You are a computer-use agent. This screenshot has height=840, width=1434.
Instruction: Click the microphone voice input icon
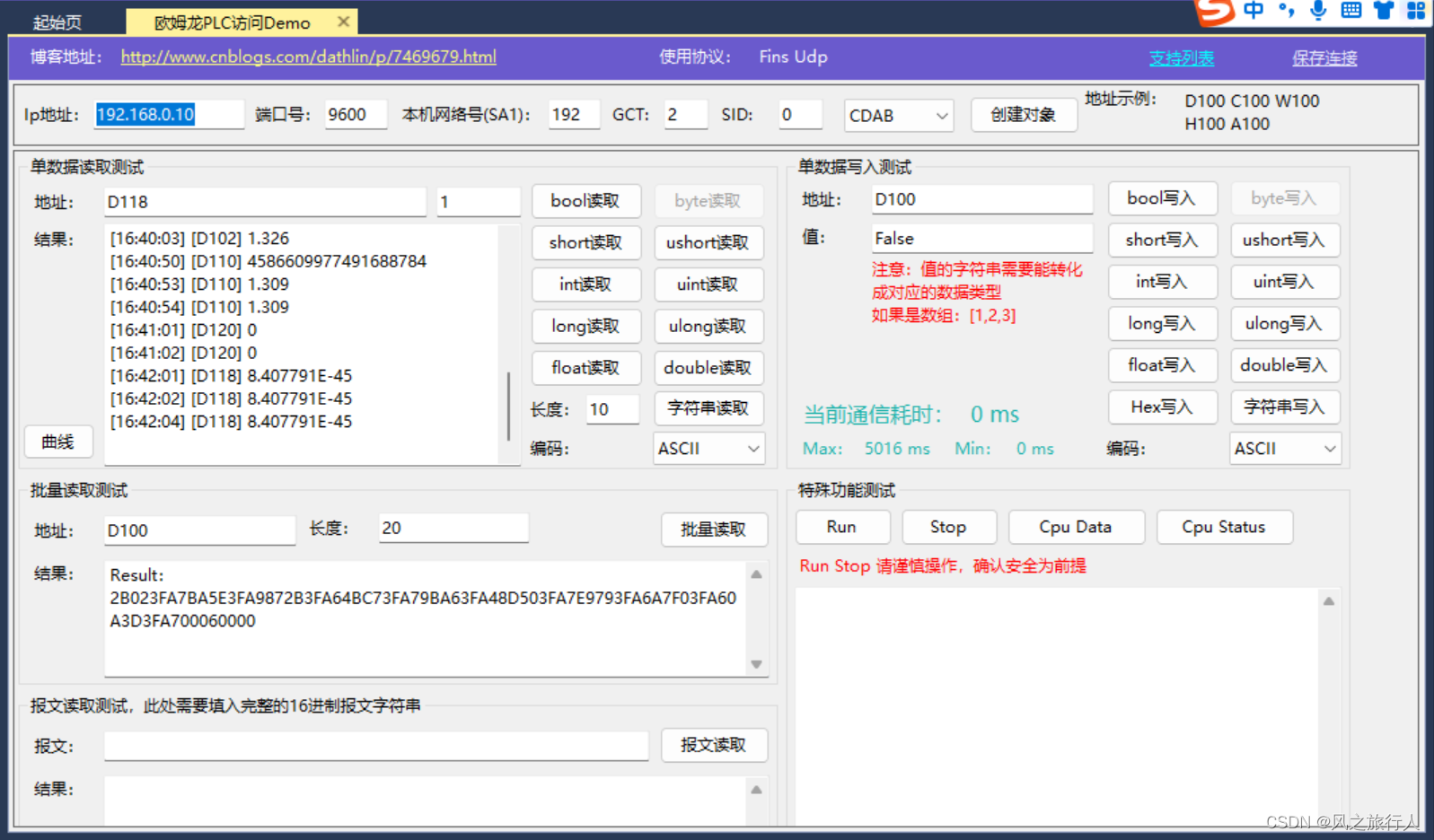(1318, 10)
